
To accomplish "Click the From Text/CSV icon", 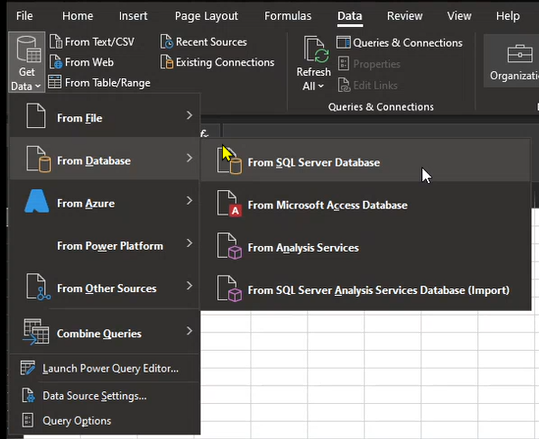I will (56, 42).
